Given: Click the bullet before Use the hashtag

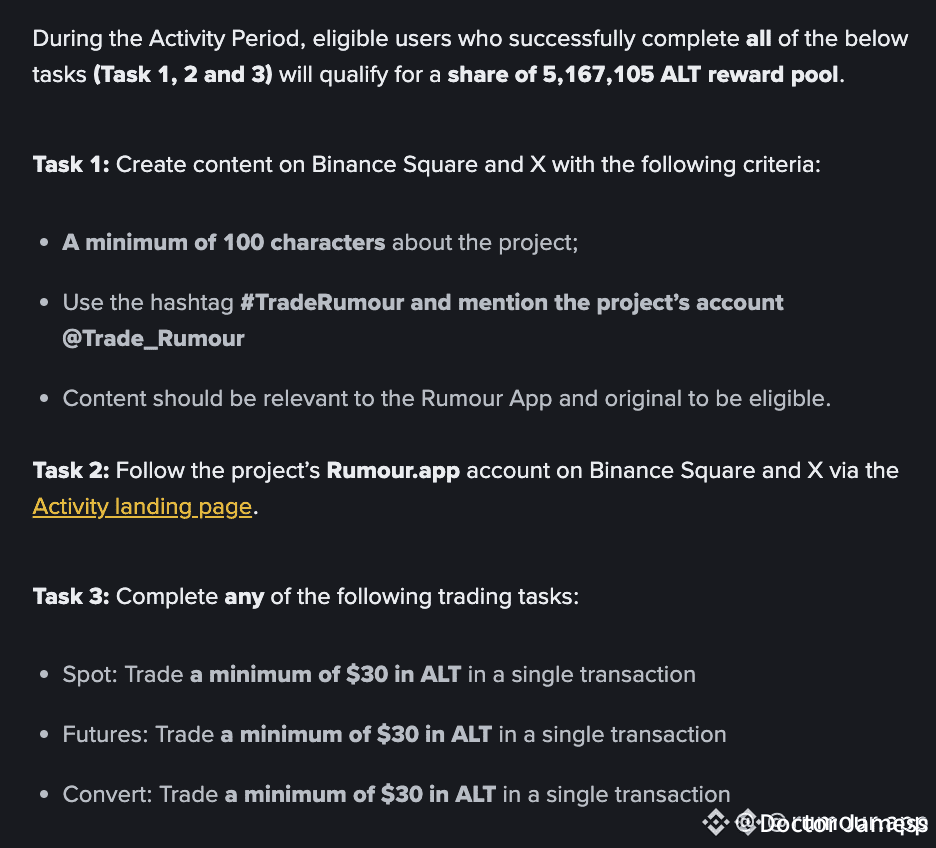Looking at the screenshot, I should tap(44, 303).
